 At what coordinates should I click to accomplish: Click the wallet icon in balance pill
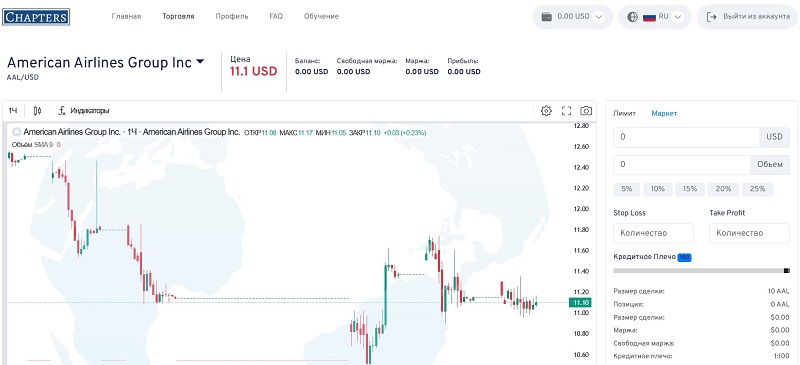tap(546, 16)
